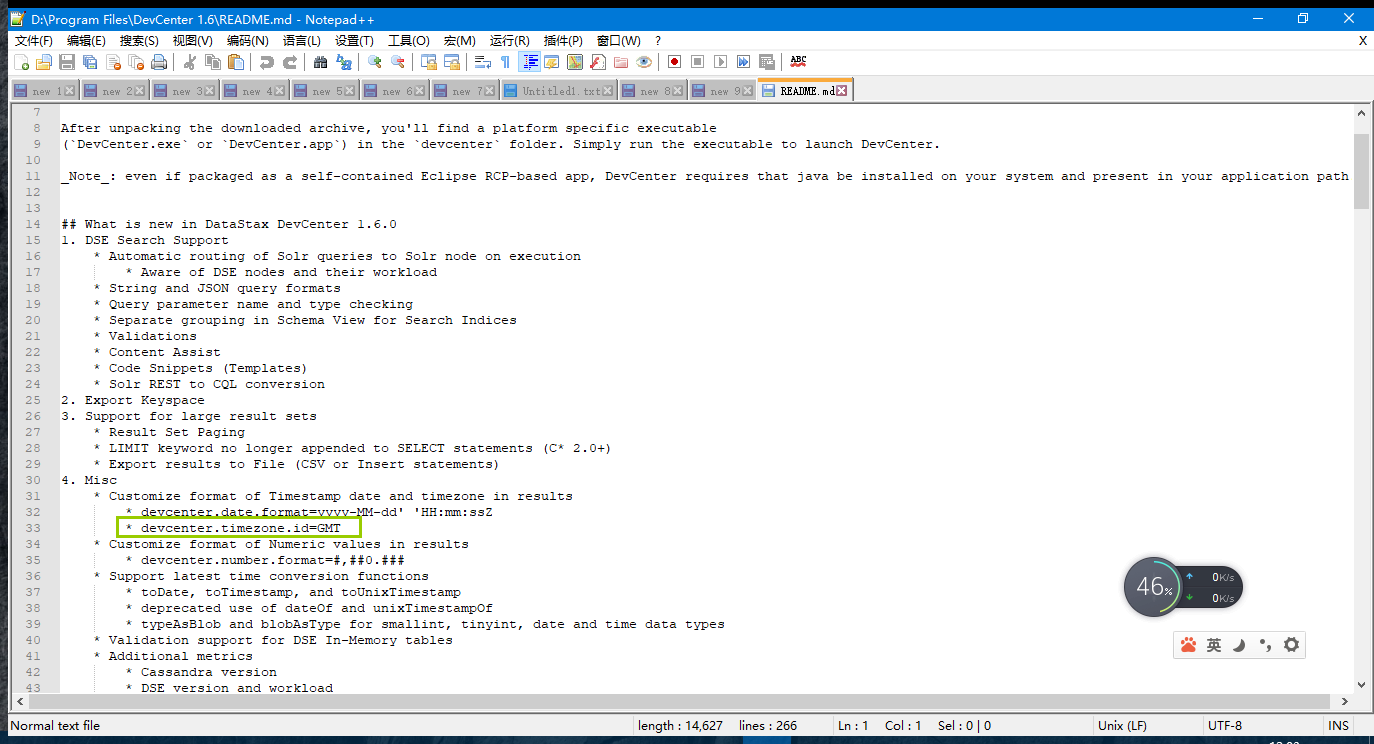Viewport: 1374px width, 744px height.
Task: Toggle Show All Characters pilcrow icon
Action: (x=506, y=62)
